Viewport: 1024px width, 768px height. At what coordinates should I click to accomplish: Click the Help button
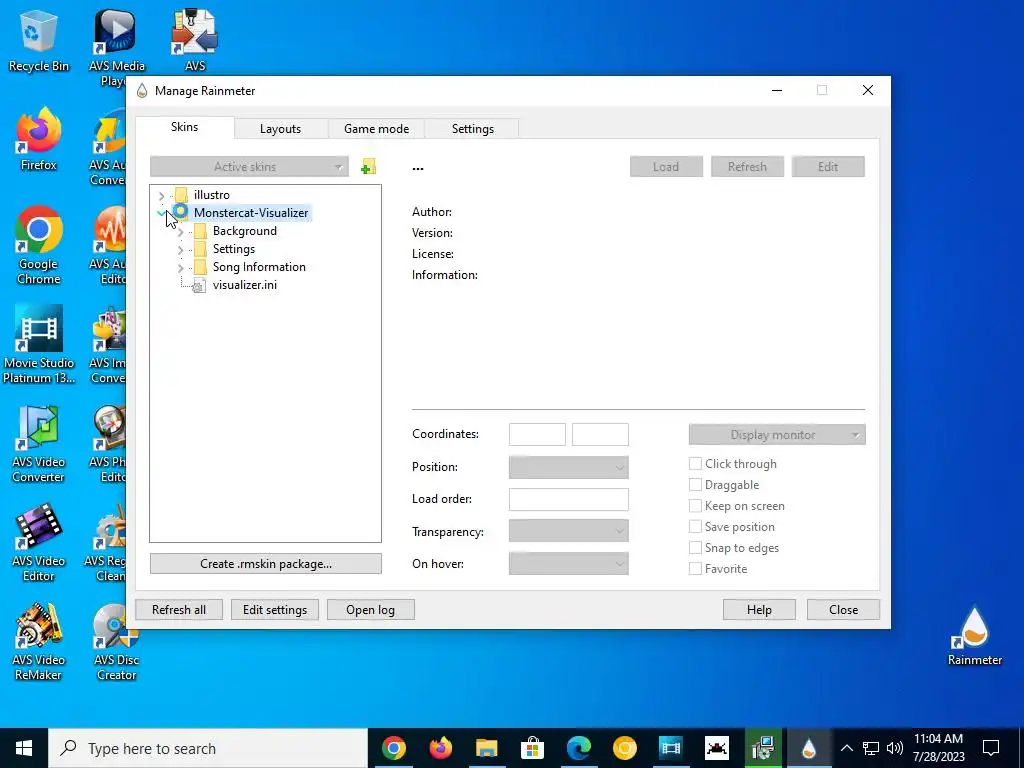point(759,609)
